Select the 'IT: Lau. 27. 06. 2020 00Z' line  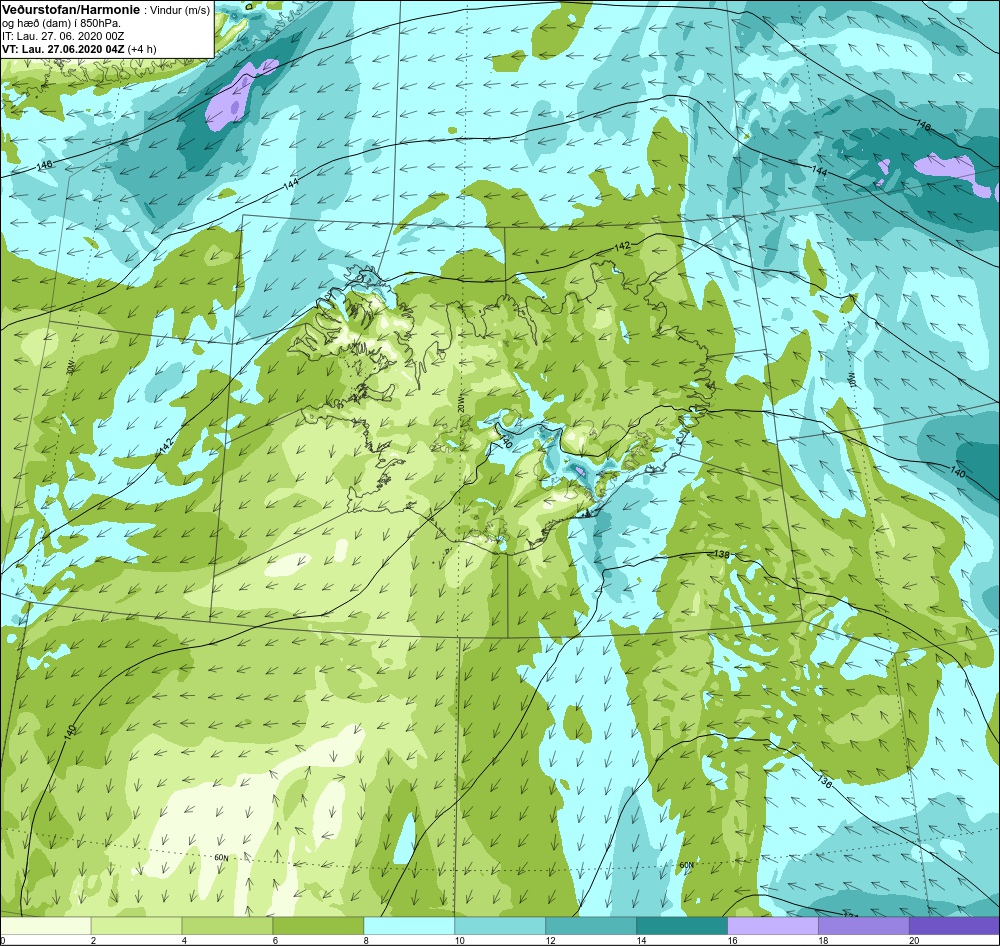(63, 36)
